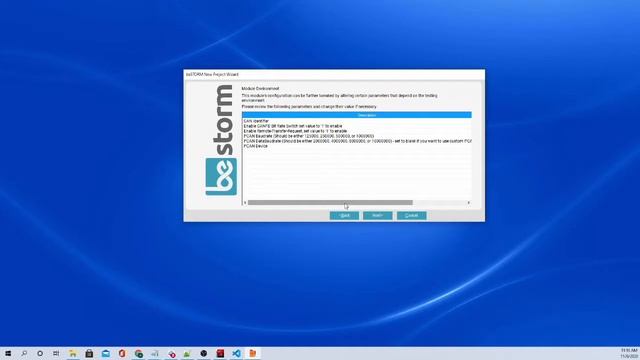Open black round icon on taskbar
640x360 pixels.
204,353
